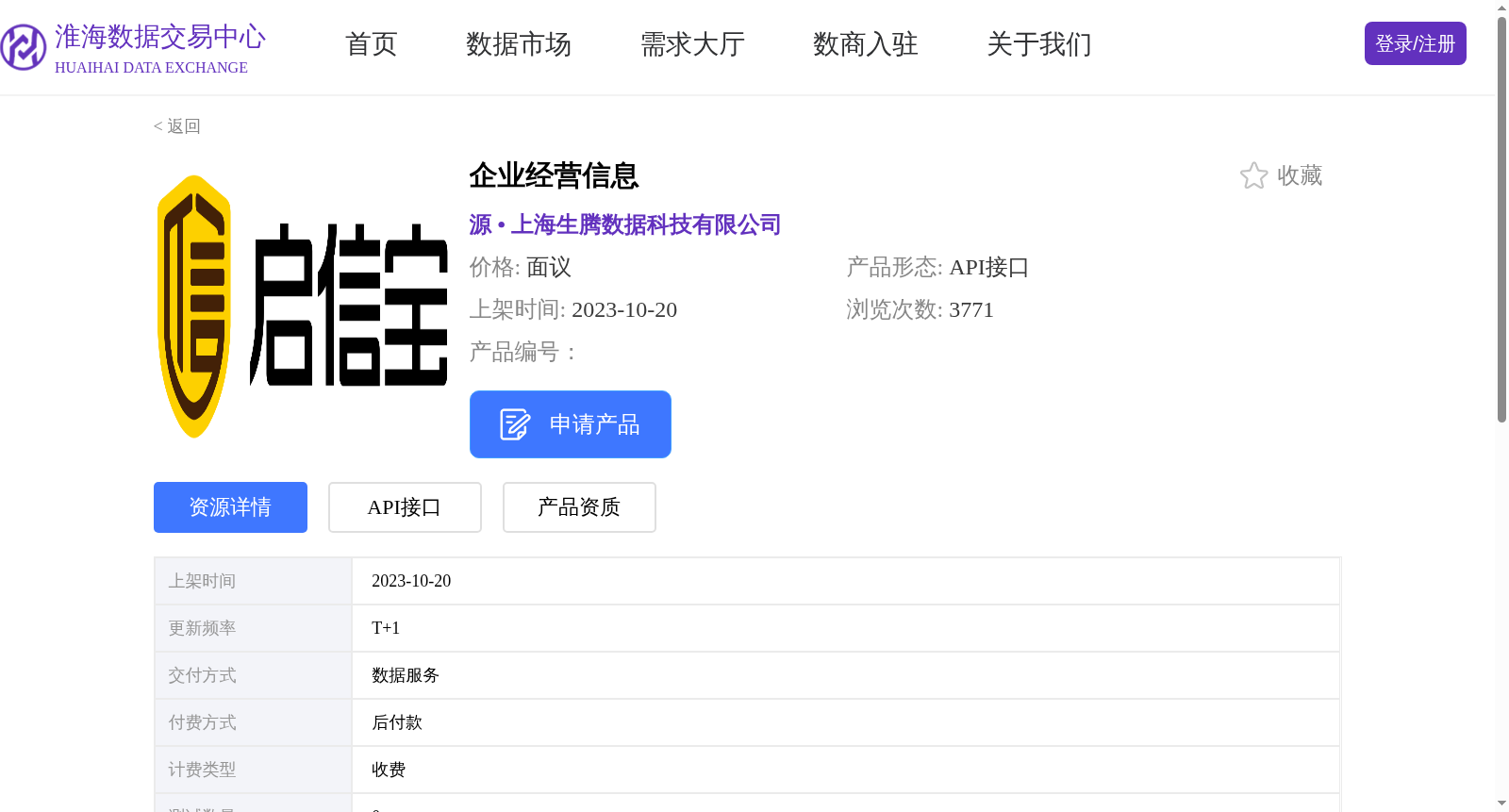Click the 淮海数据交易中心 title text
Image resolution: width=1509 pixels, height=812 pixels.
tap(160, 37)
